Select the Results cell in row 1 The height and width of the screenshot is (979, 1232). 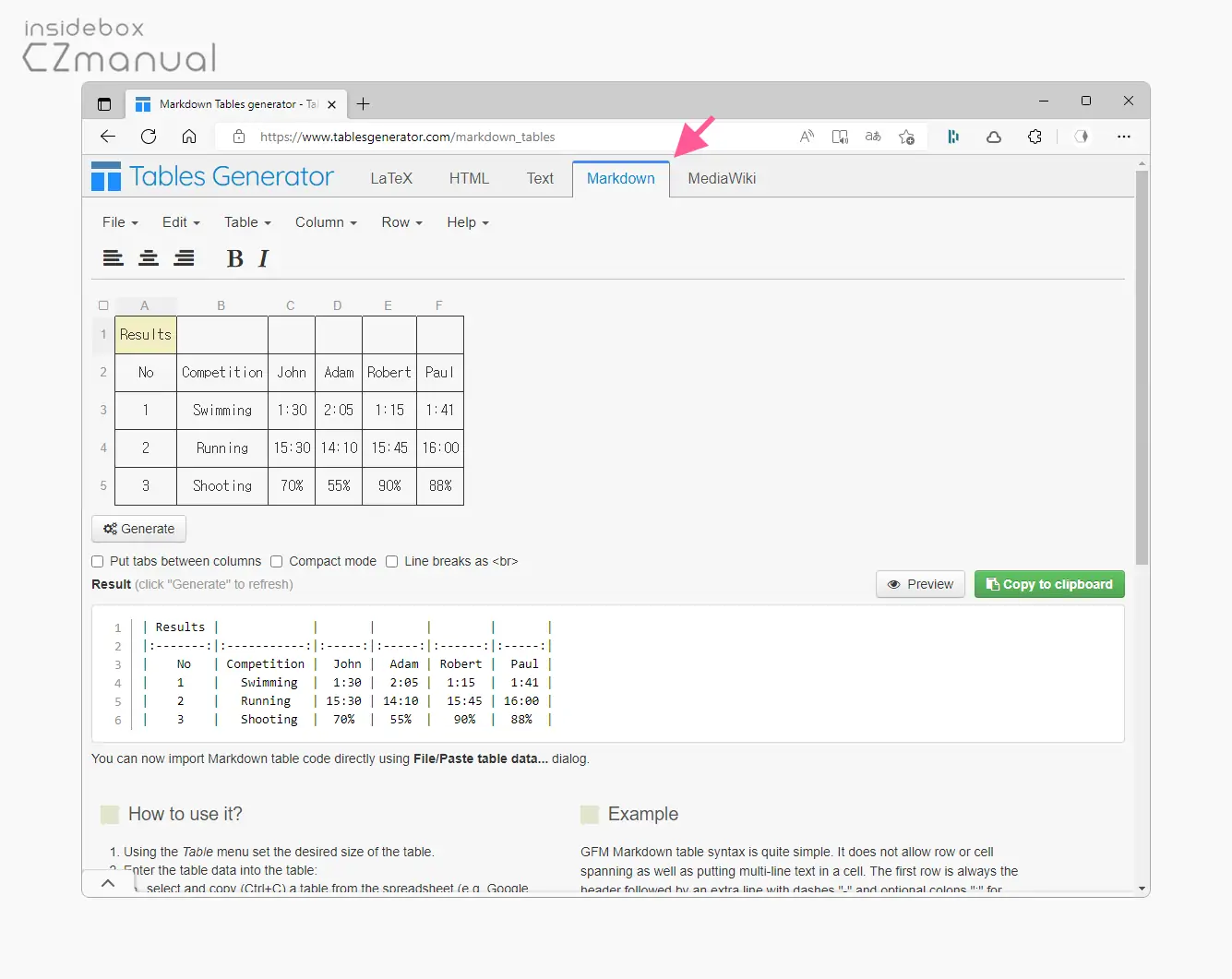tap(146, 335)
